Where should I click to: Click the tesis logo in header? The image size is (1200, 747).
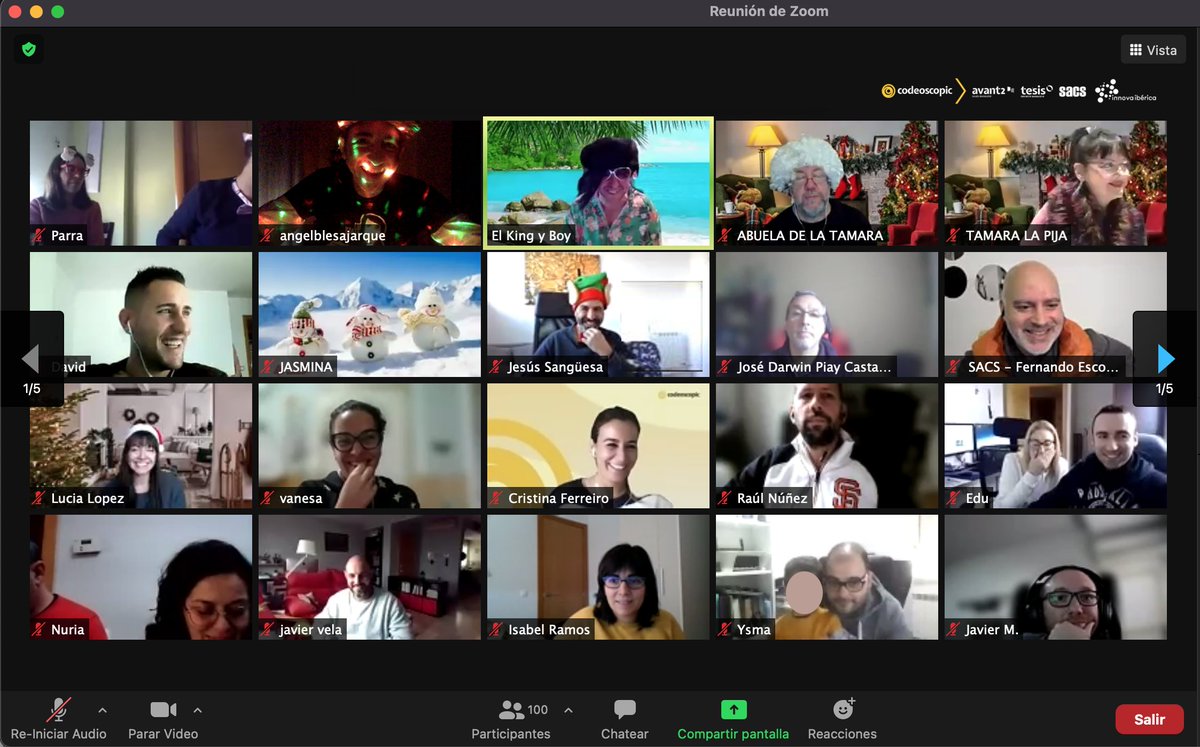[x=1036, y=91]
